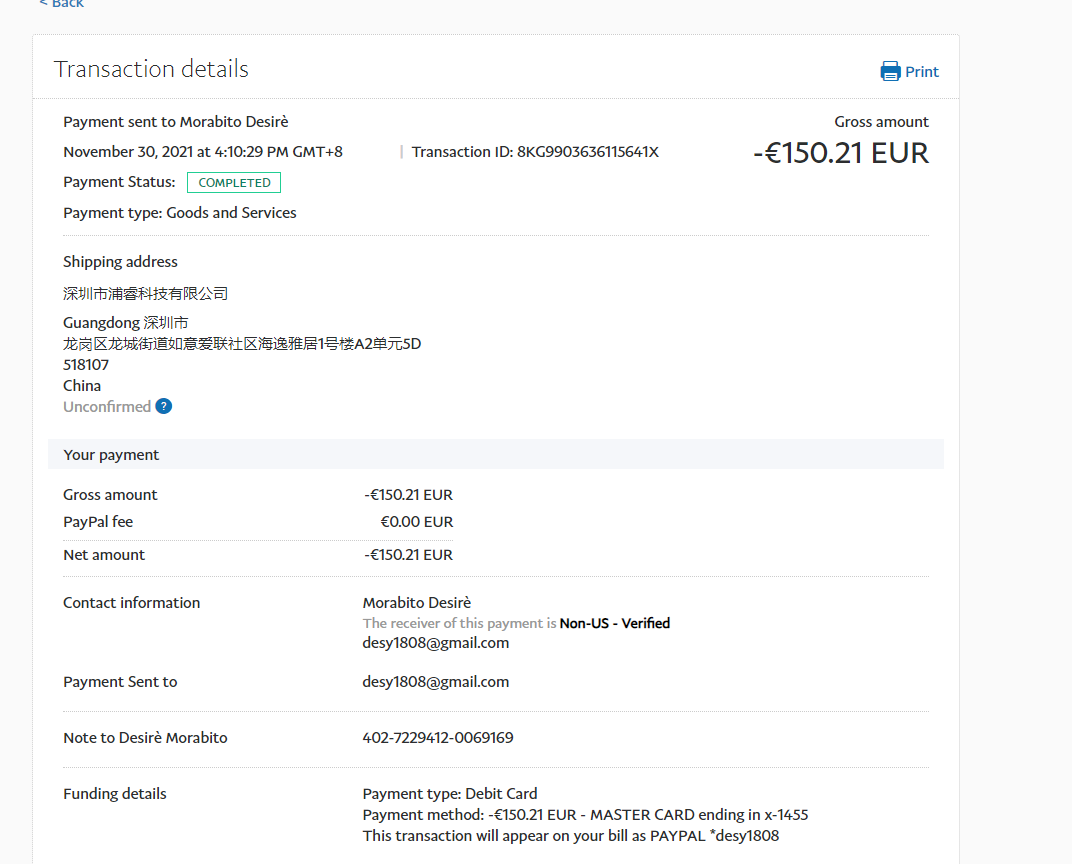Click the Unconfirmed address status text
Viewport: 1072px width, 864px height.
click(x=107, y=407)
